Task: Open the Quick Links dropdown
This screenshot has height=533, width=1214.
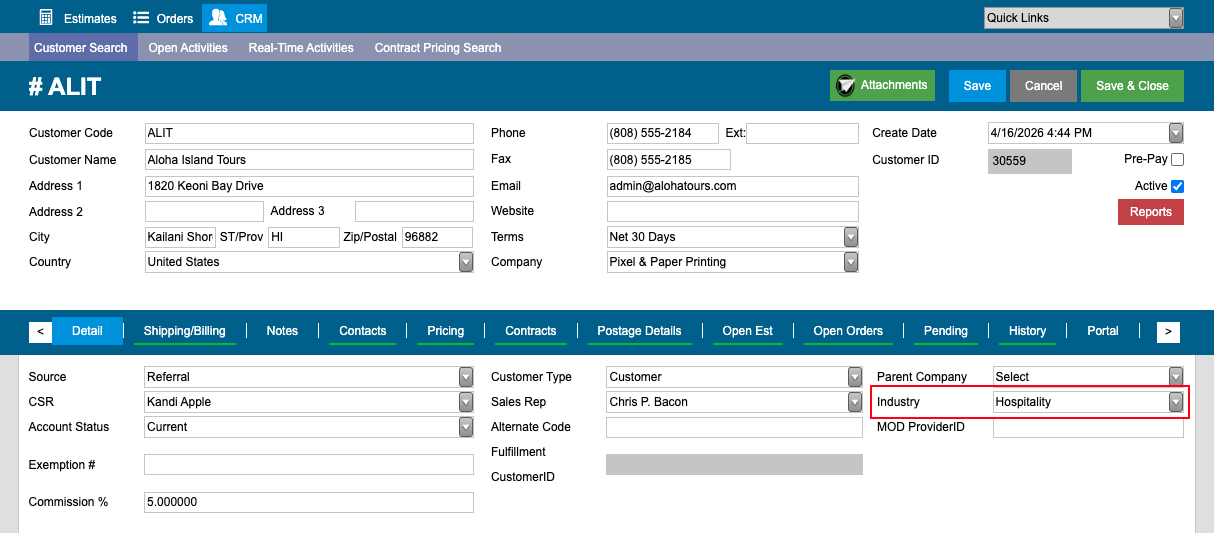Action: tap(1083, 18)
